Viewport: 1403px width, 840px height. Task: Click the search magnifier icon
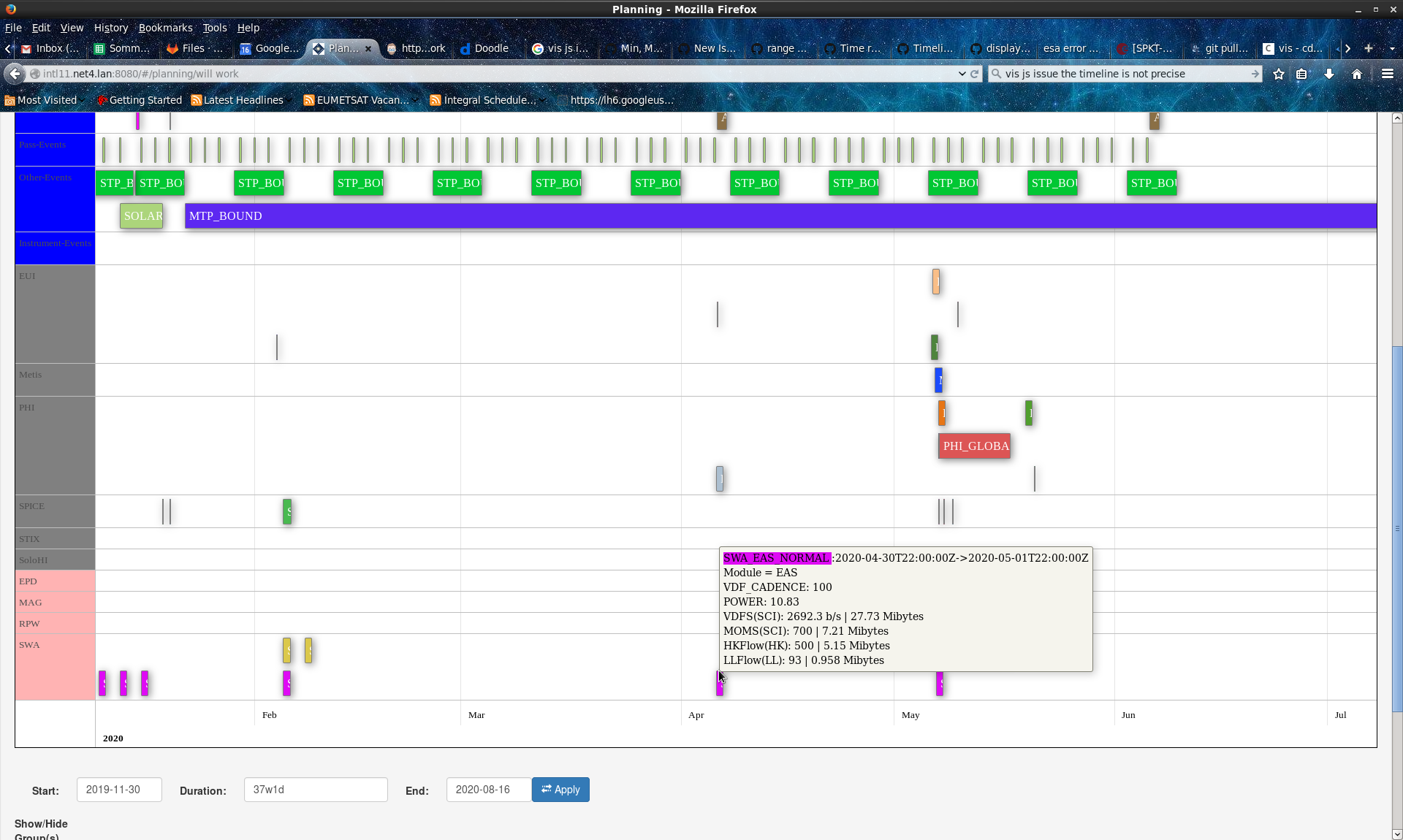pos(996,74)
